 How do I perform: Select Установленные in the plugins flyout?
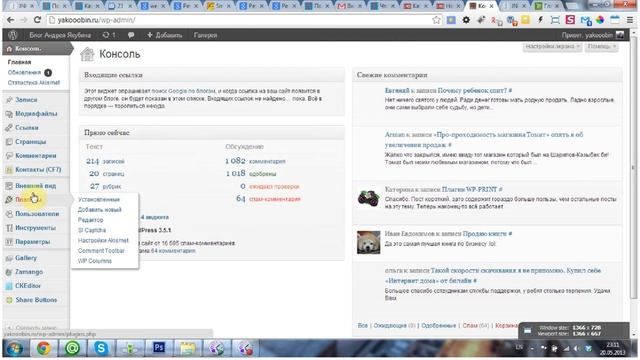click(99, 200)
